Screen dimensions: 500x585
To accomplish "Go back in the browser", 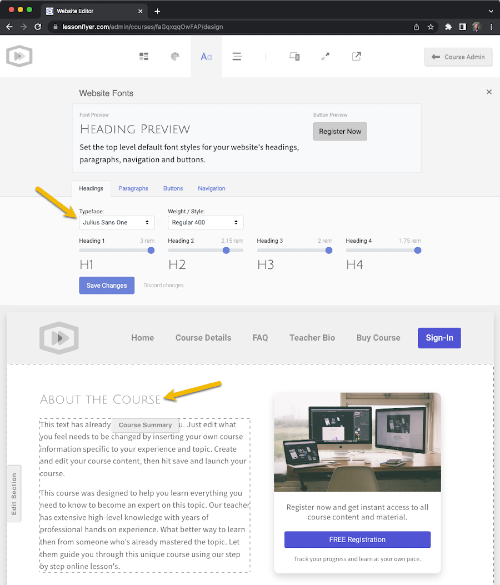I will [x=9, y=27].
